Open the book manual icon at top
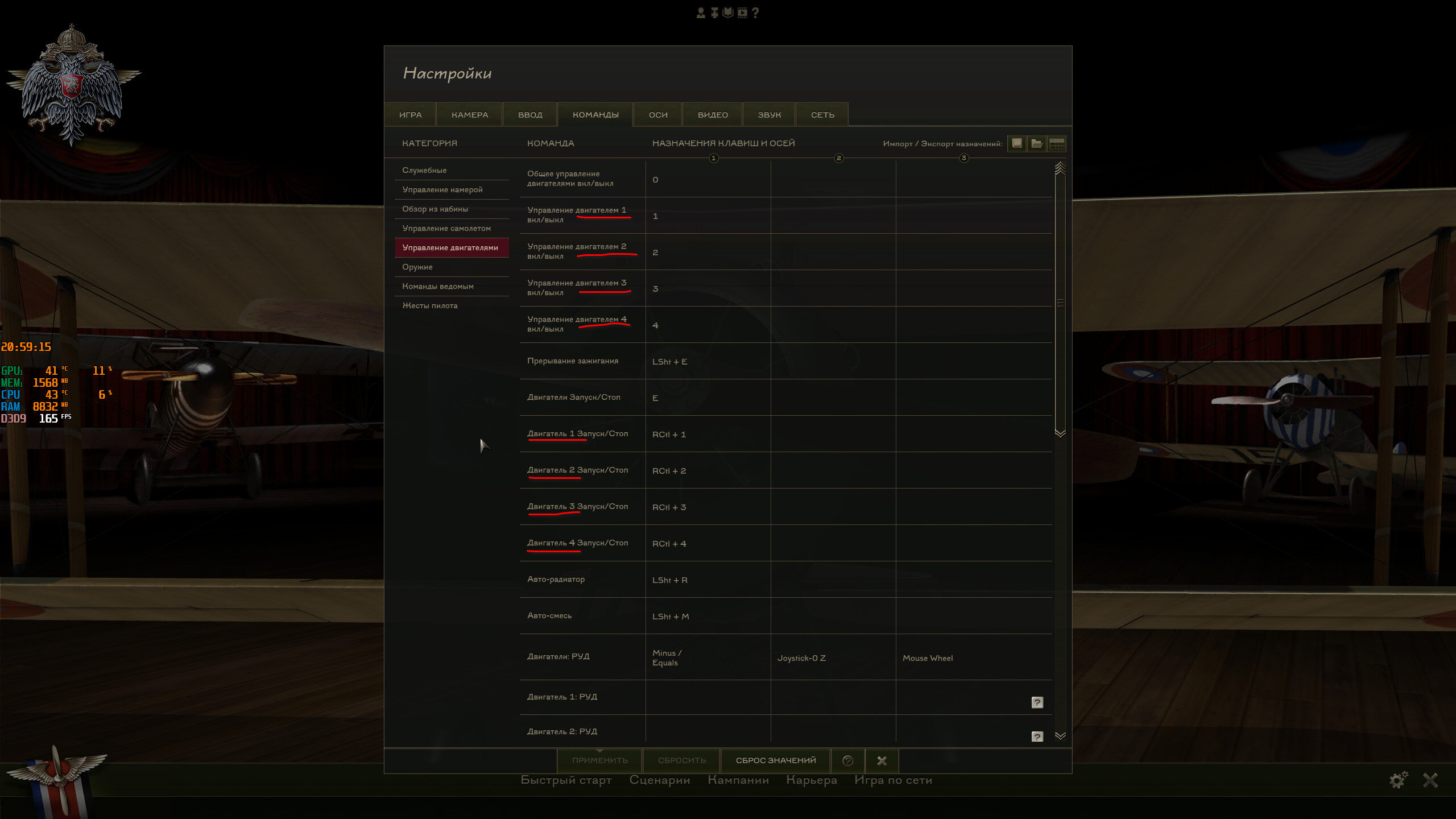The width and height of the screenshot is (1456, 819). coord(728,13)
